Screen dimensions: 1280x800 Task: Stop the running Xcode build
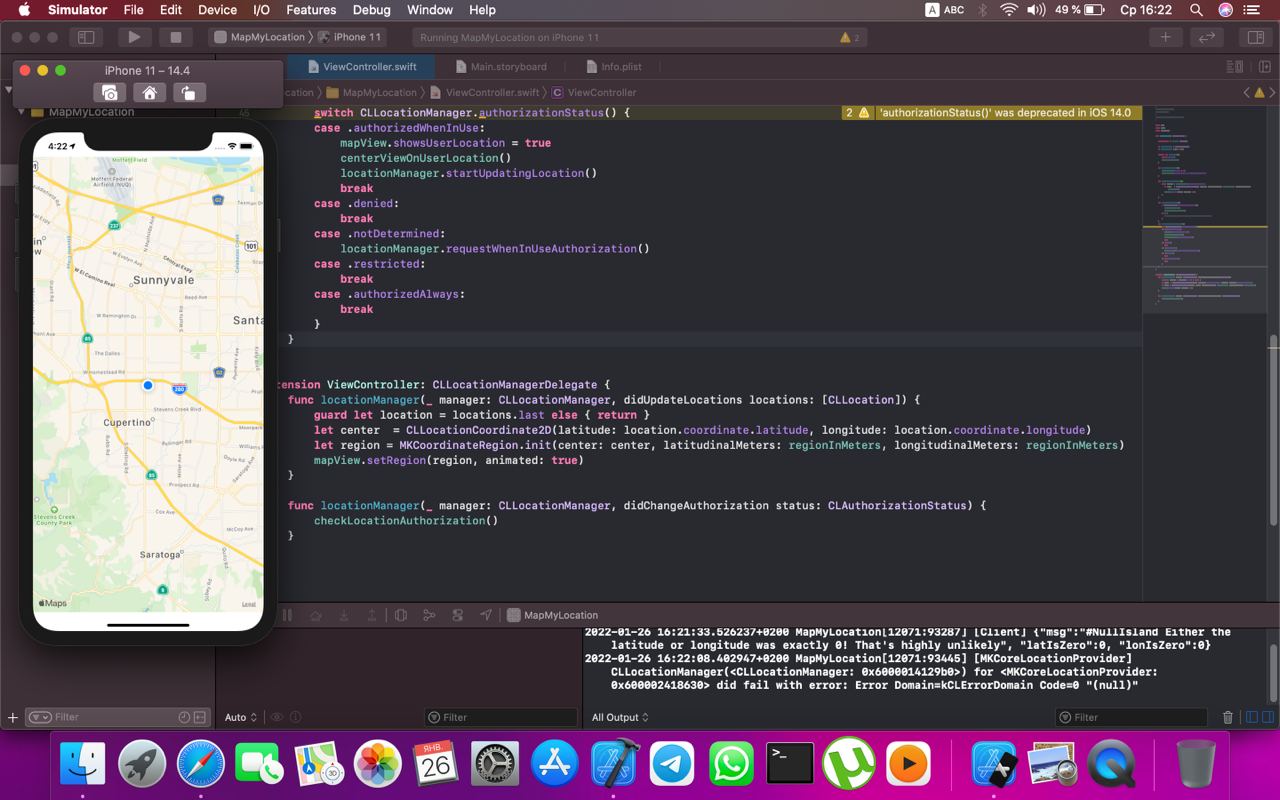pos(175,37)
